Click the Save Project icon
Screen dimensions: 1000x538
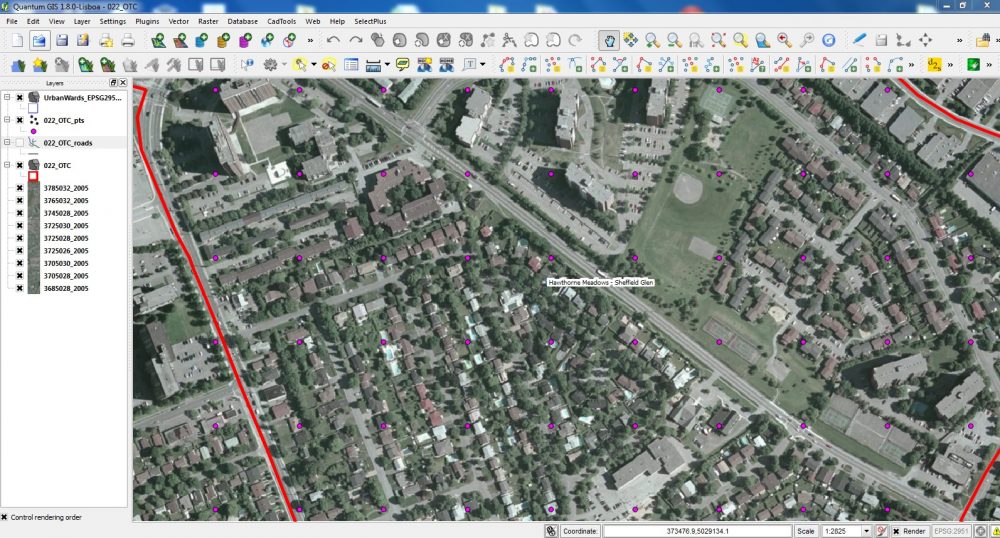pyautogui.click(x=62, y=41)
